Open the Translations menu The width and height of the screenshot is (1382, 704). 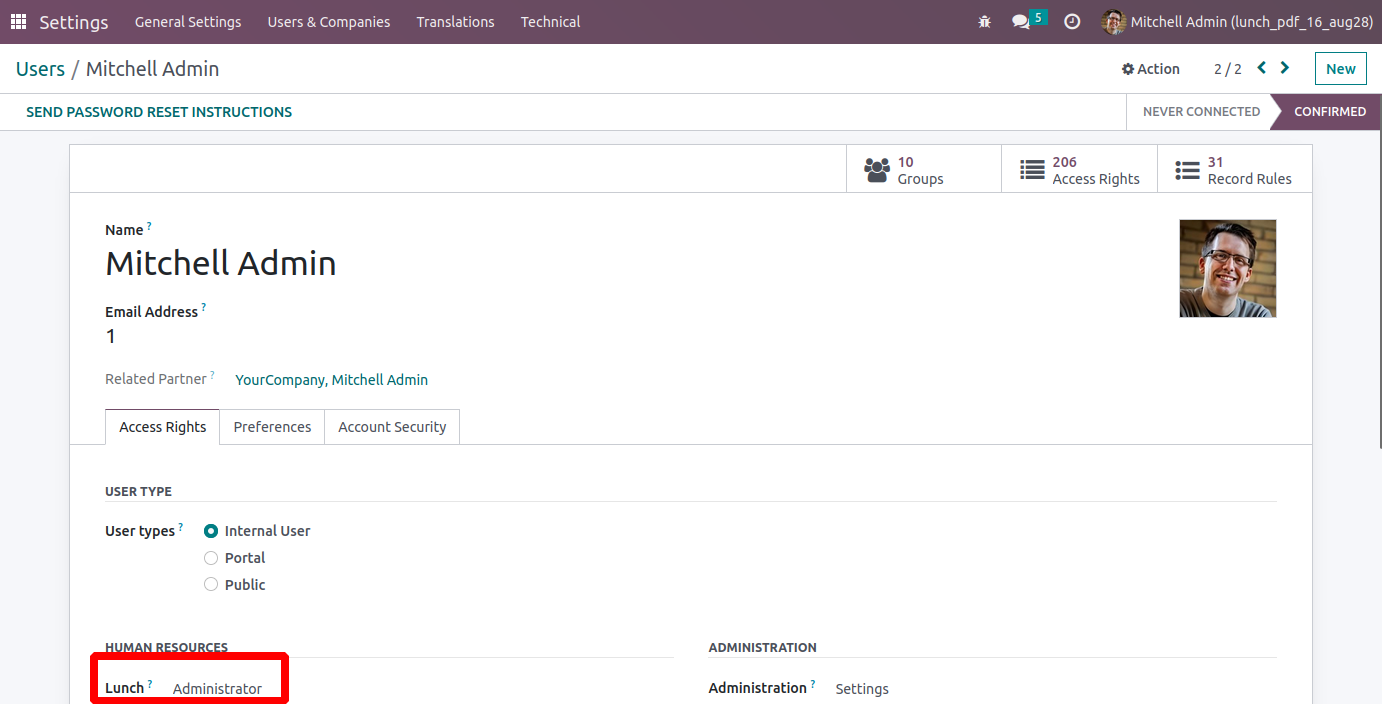[x=455, y=22]
